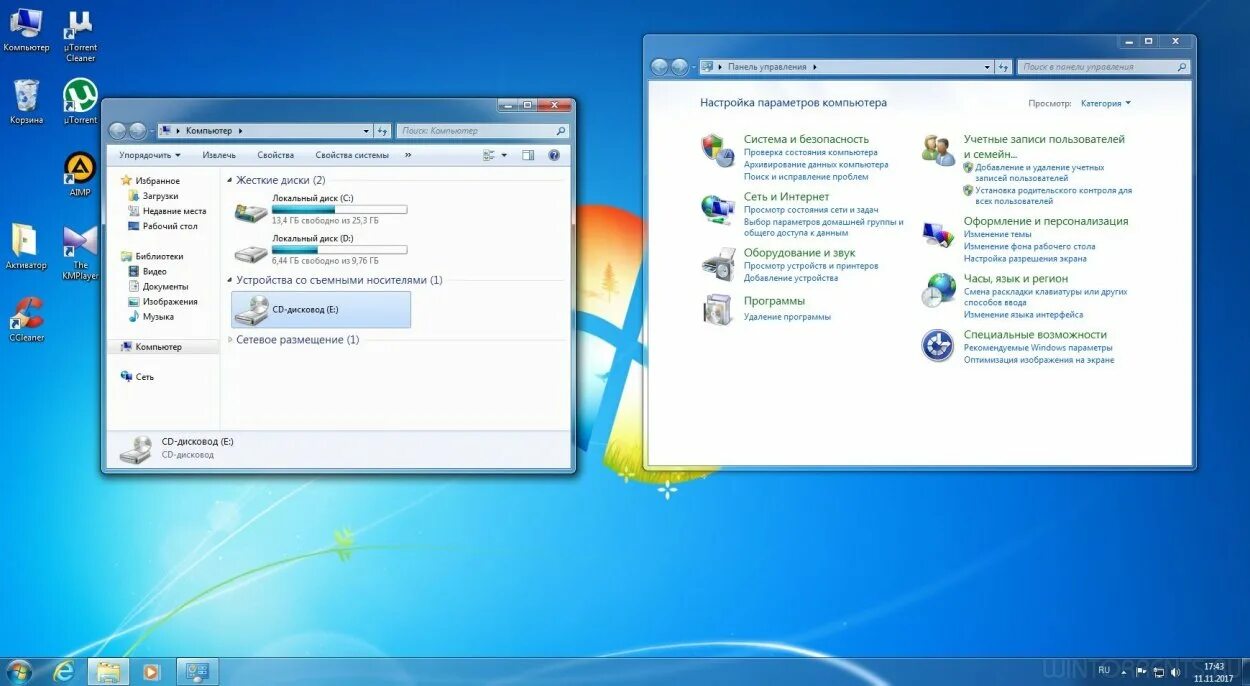Screen dimensions: 1250x686
Task: Open Настройка разрешения экрана link
Action: click(1025, 258)
